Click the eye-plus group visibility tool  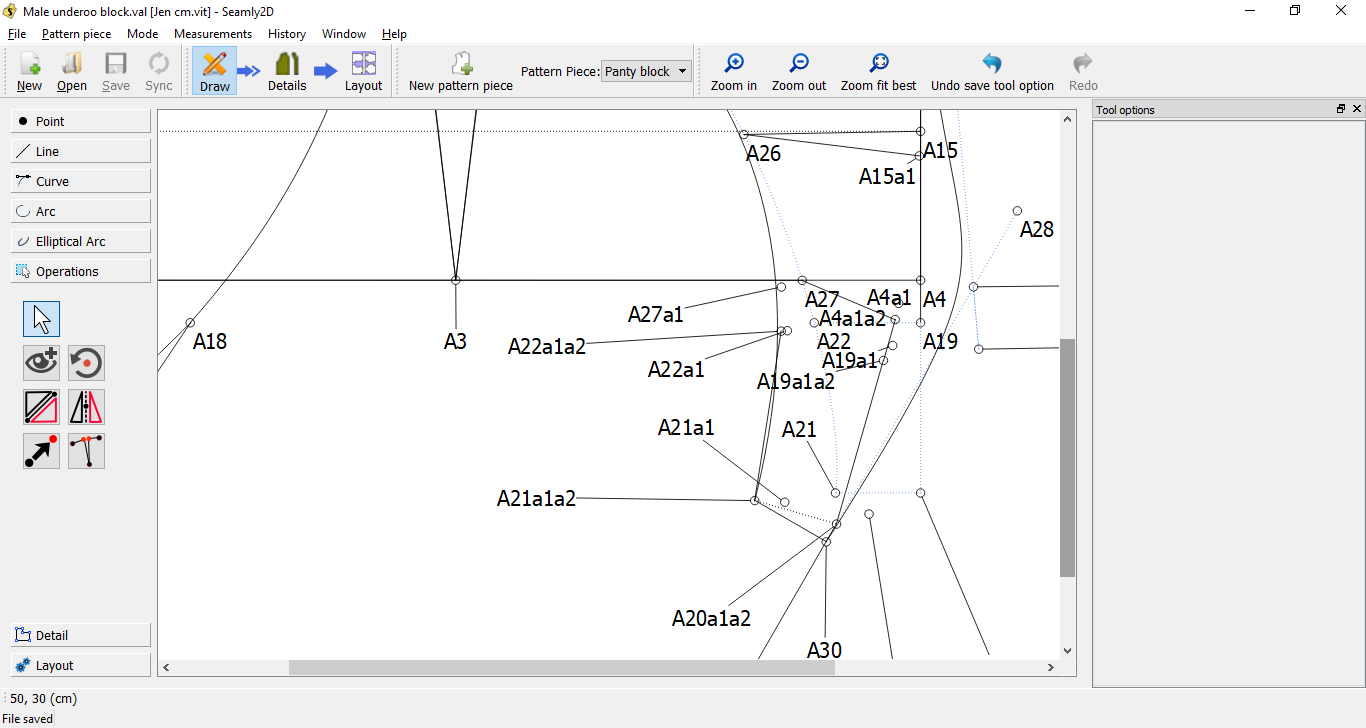41,362
